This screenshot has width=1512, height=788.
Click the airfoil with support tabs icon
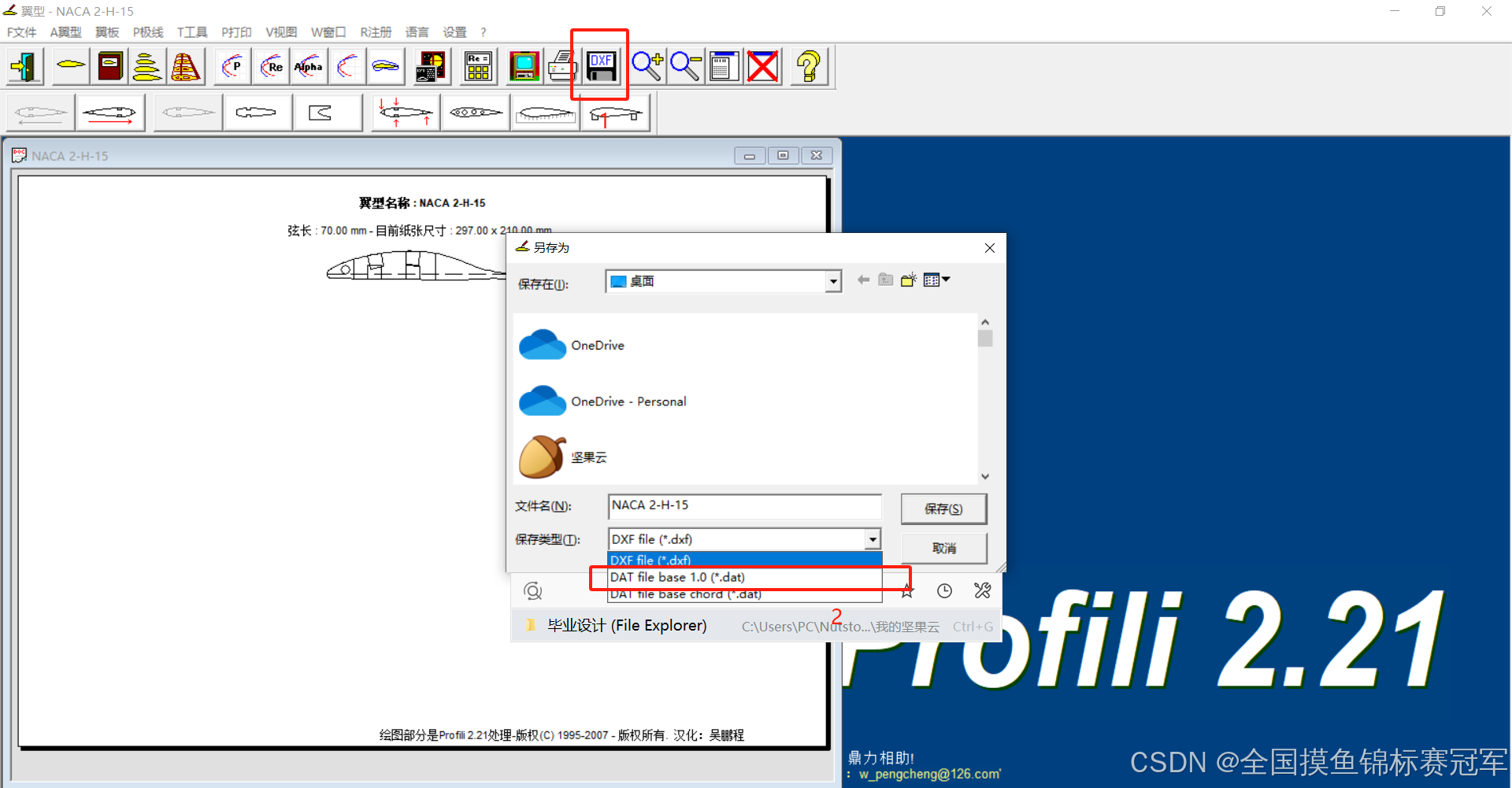tap(615, 113)
